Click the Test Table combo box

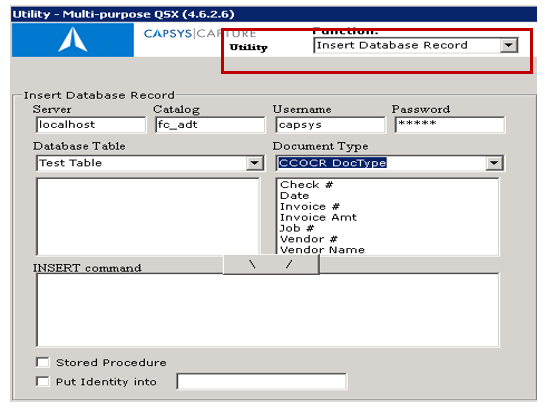(150, 163)
